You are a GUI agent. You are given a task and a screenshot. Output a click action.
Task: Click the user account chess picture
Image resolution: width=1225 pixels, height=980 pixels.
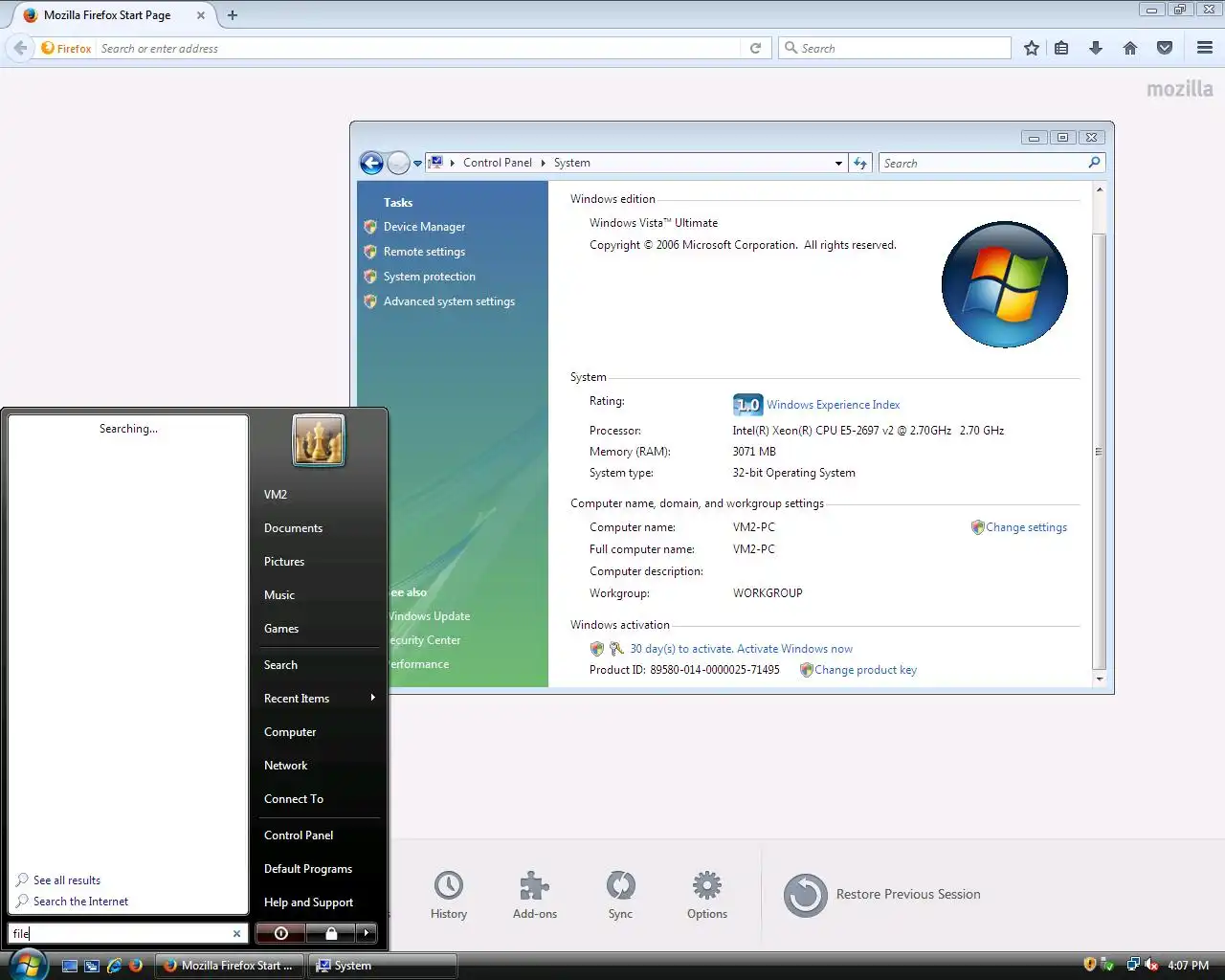tap(319, 441)
